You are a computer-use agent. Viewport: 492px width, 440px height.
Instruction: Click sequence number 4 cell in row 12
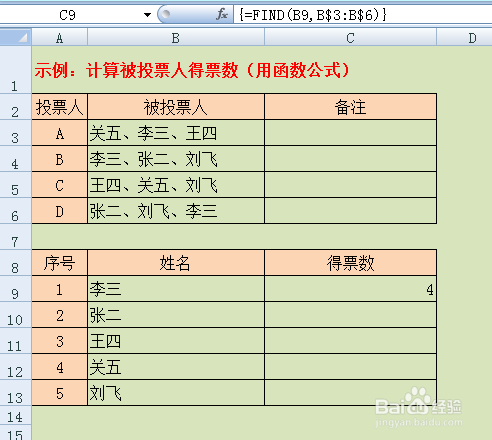coord(60,367)
